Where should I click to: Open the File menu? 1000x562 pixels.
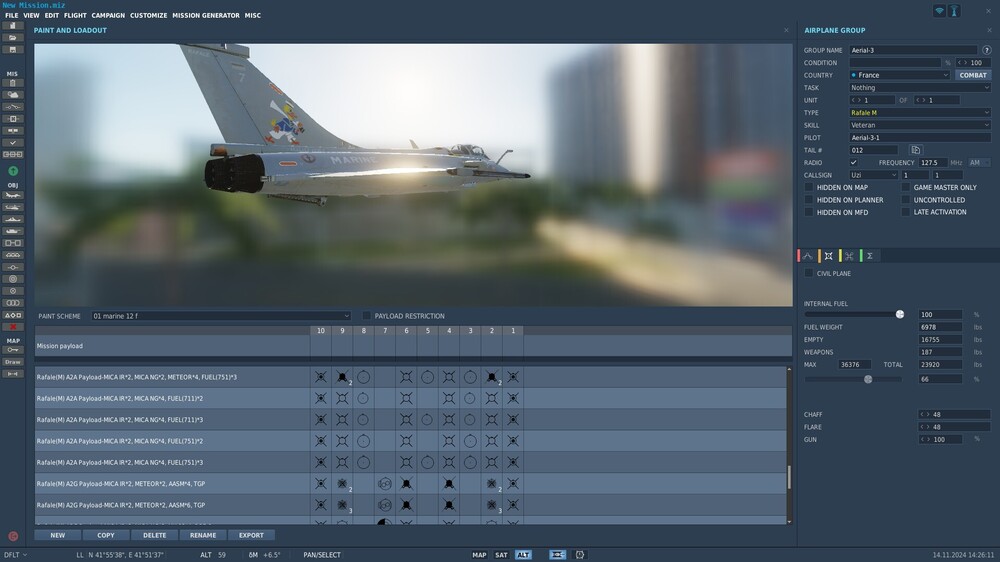11,15
